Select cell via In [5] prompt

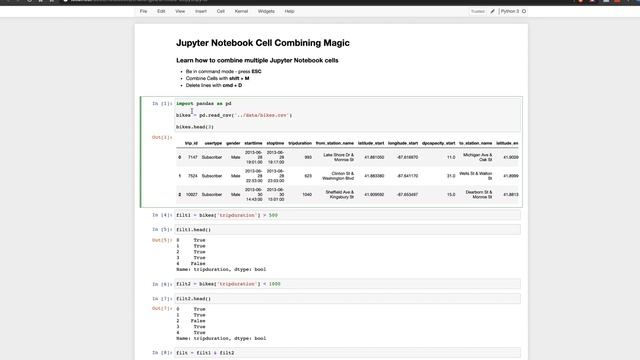coord(162,230)
